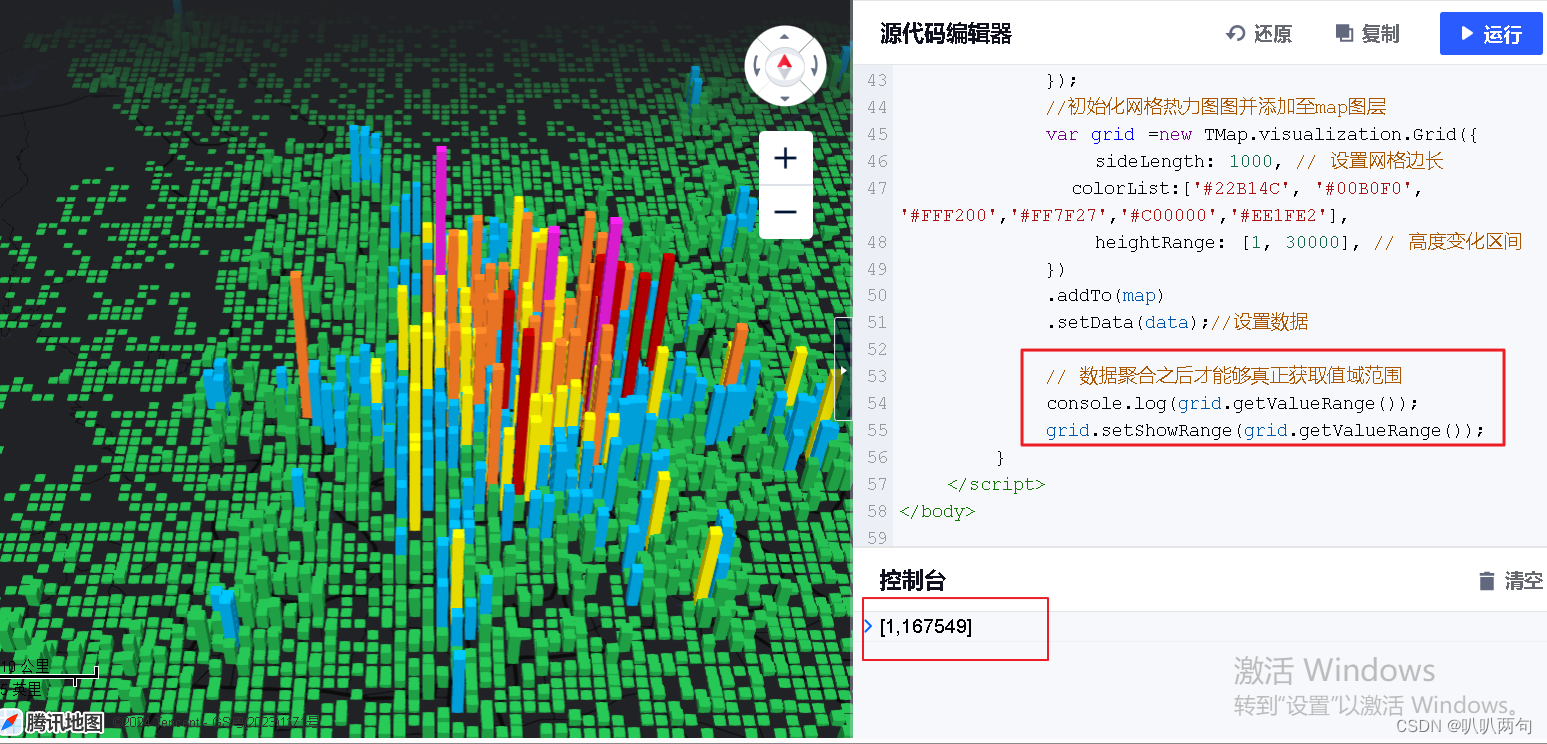Click the 还原 restore button
Screen dimensions: 1547x744
click(x=1260, y=34)
